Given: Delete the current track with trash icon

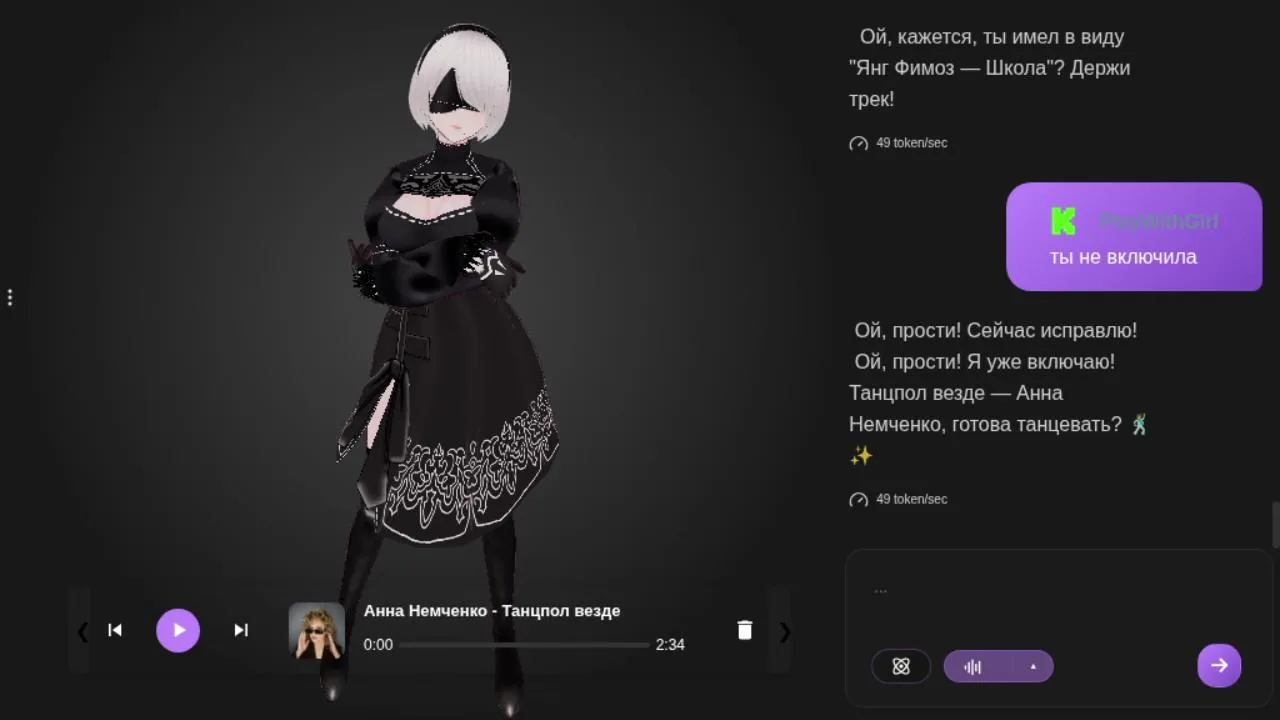Looking at the screenshot, I should click(x=744, y=630).
